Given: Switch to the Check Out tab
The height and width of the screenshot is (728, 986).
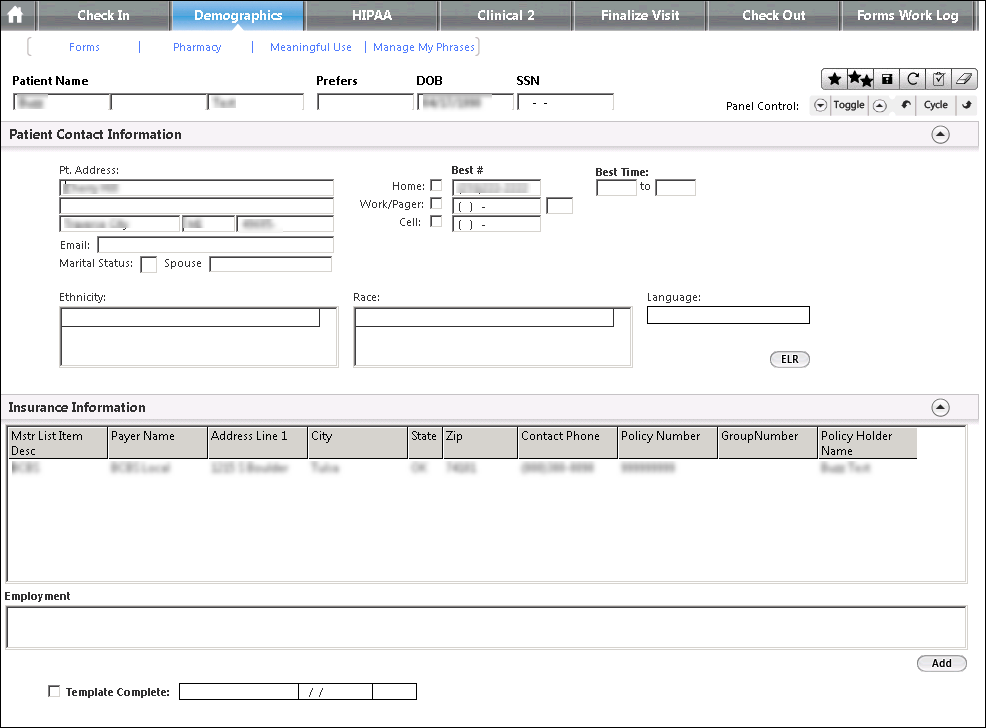Looking at the screenshot, I should (x=773, y=15).
